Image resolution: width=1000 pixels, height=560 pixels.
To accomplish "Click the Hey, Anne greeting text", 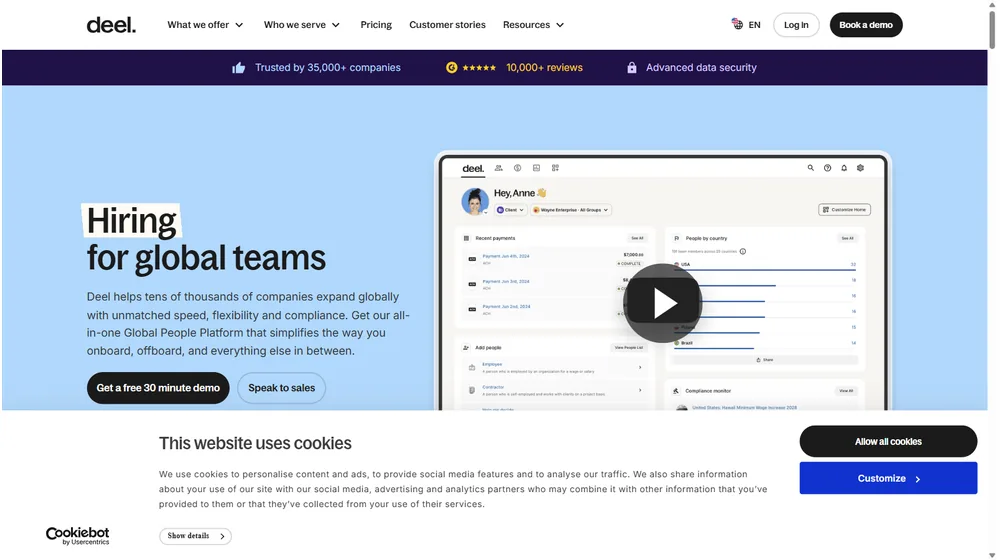I will coord(520,193).
